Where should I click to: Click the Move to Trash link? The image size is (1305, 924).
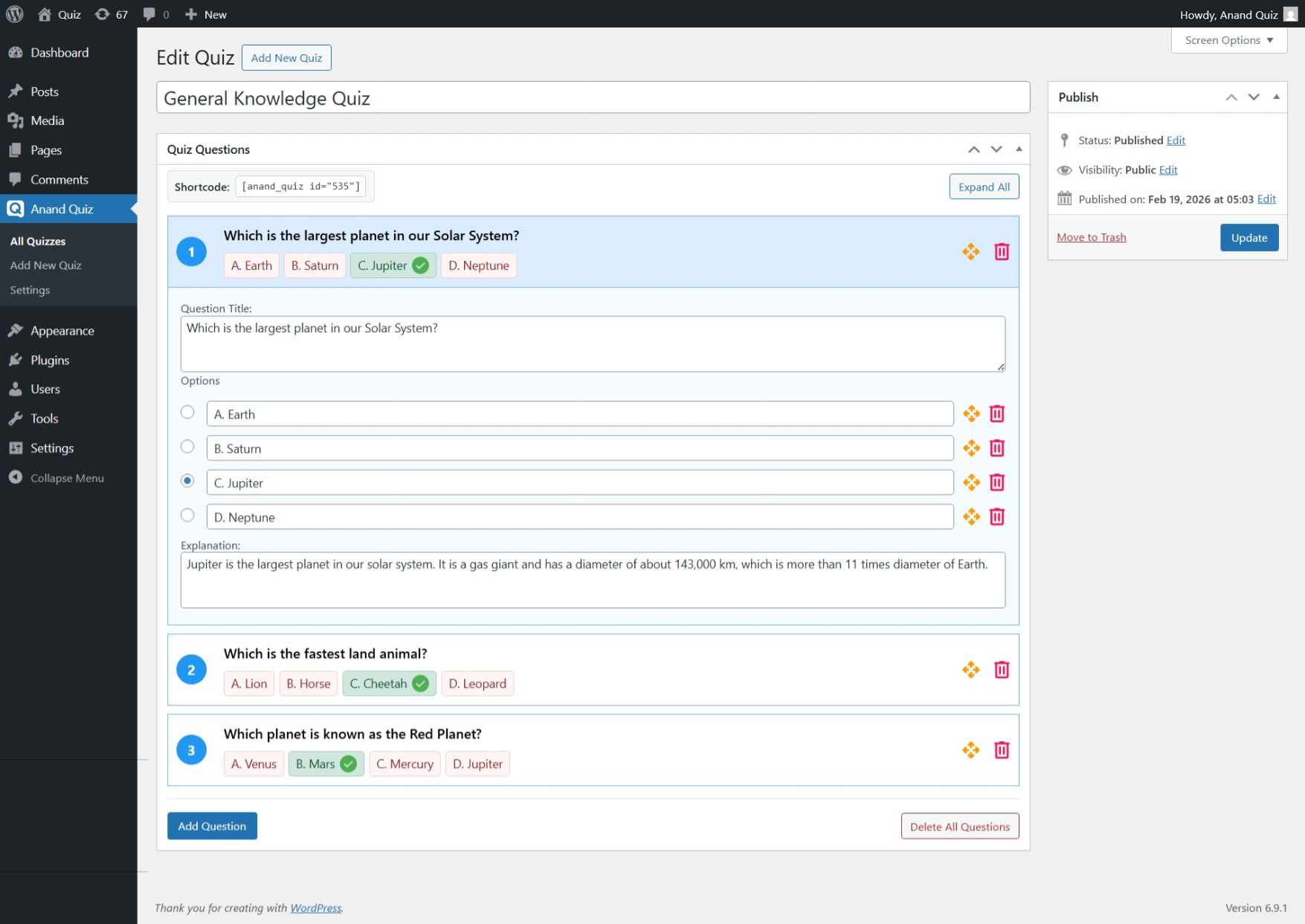(x=1091, y=237)
